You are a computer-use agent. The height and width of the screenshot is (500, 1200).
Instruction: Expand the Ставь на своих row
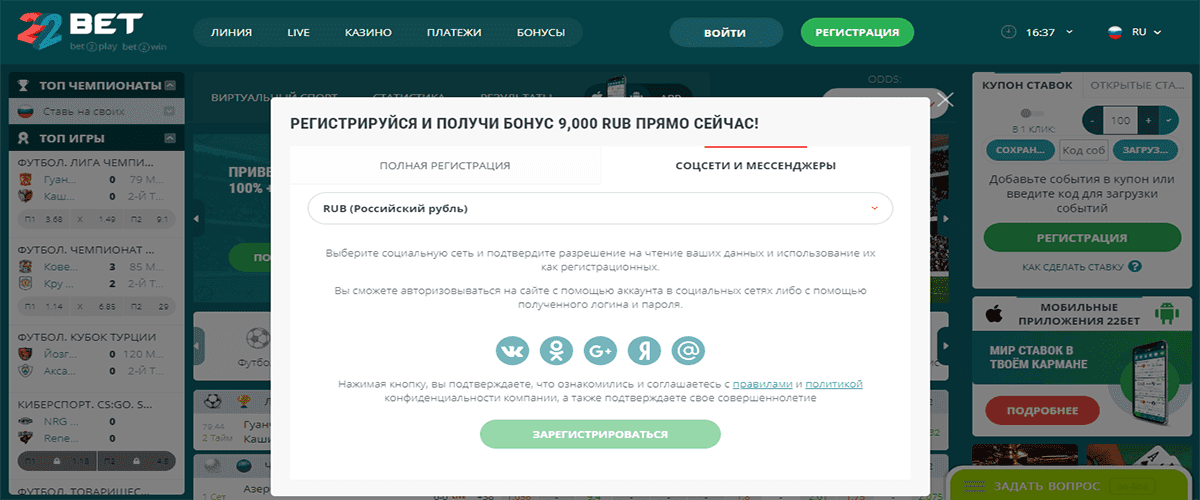[x=169, y=111]
